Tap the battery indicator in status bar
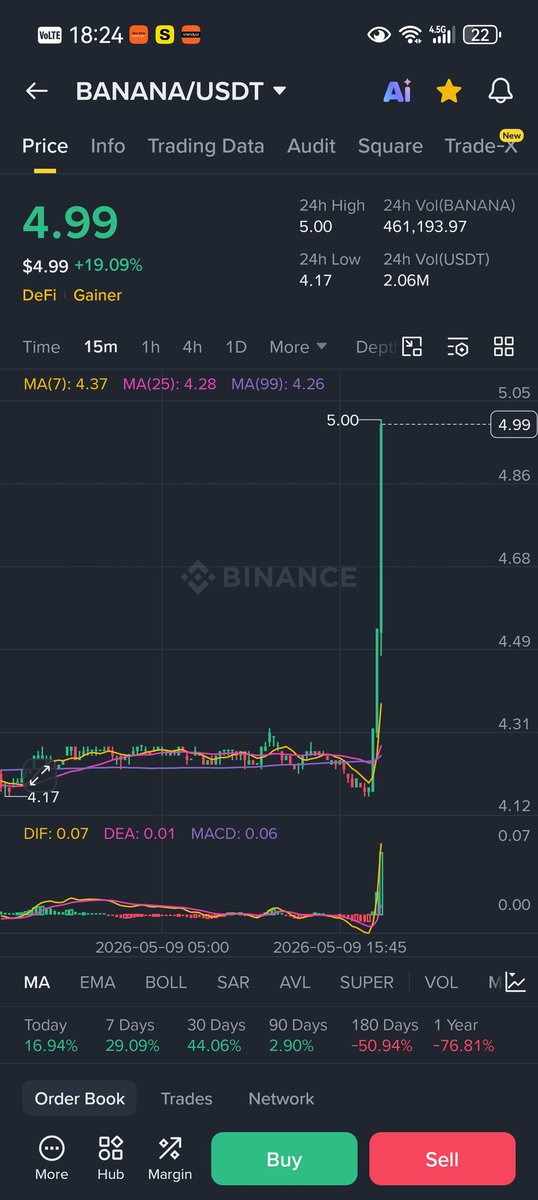The image size is (538, 1200). click(483, 34)
